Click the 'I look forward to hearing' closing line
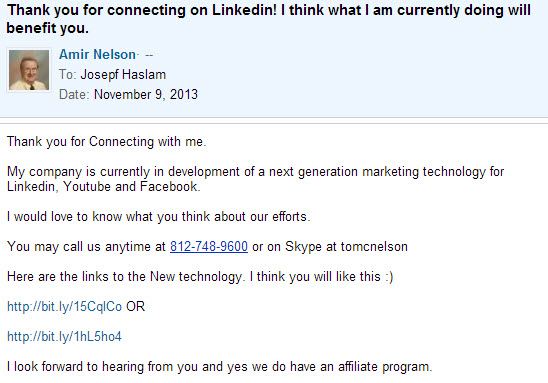 point(220,367)
